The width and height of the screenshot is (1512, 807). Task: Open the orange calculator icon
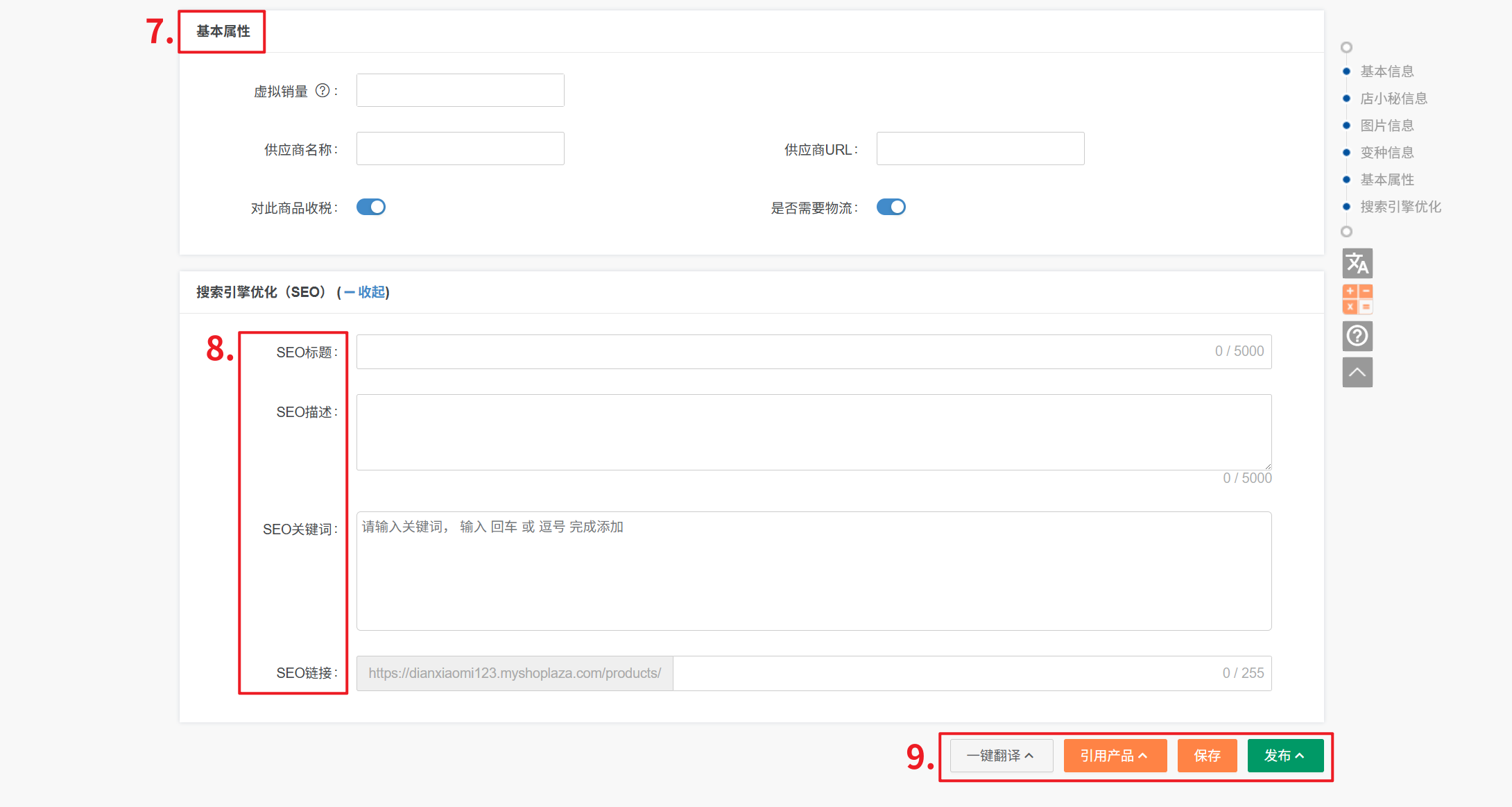tap(1357, 299)
